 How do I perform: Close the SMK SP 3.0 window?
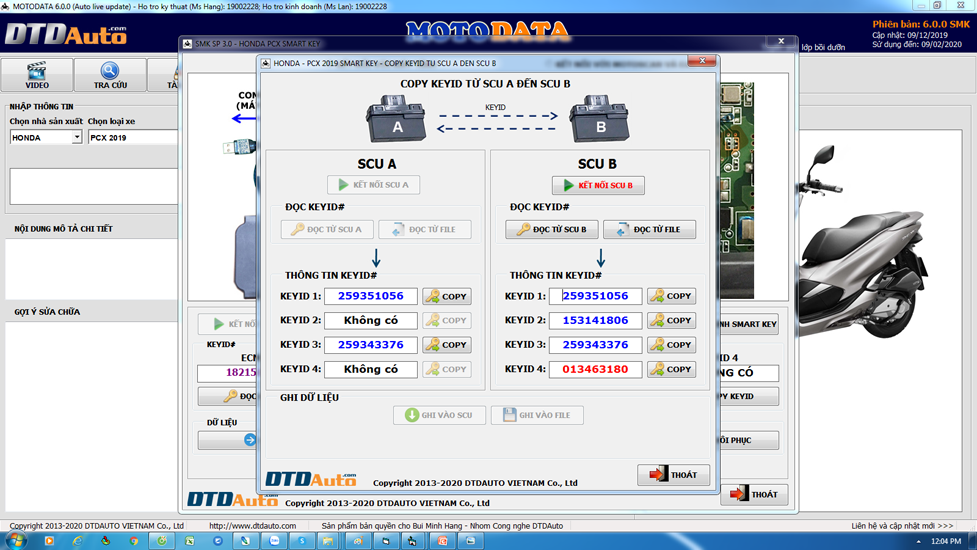pyautogui.click(x=781, y=41)
